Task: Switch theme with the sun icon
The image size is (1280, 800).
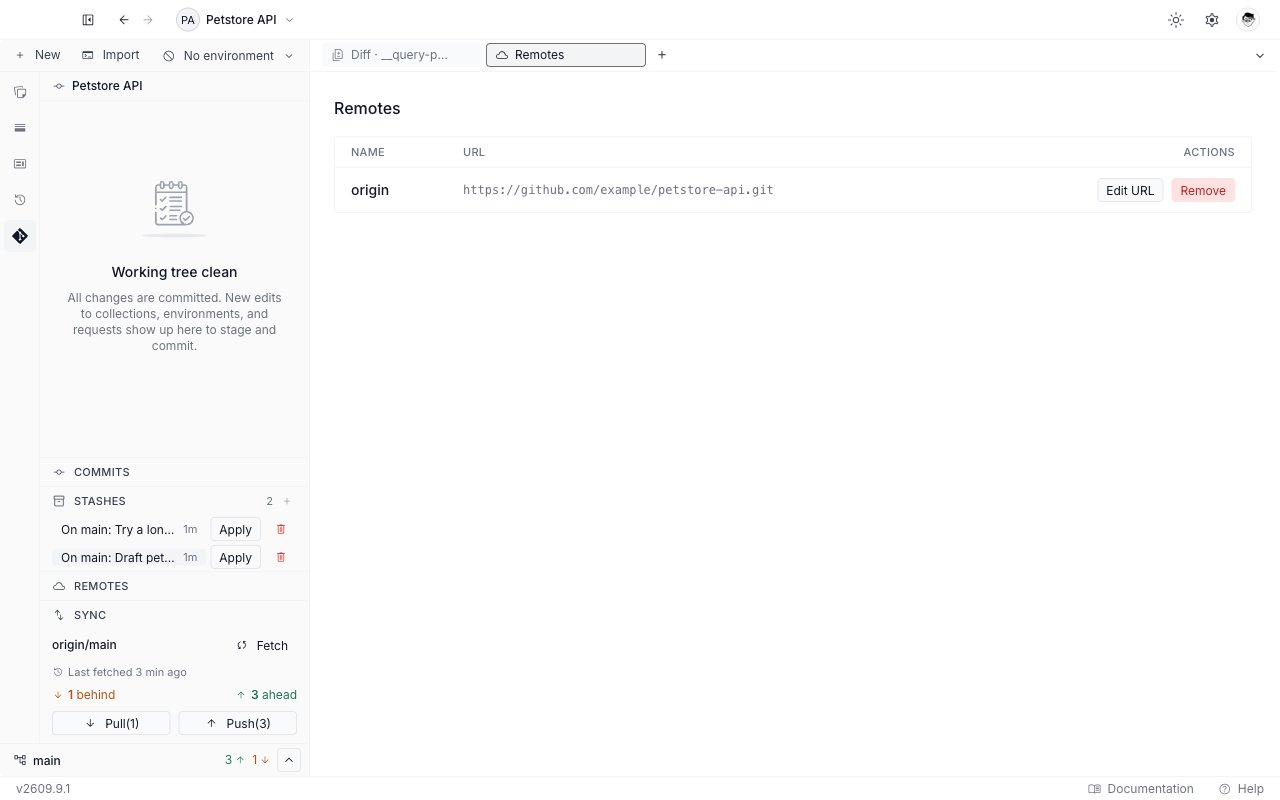Action: (x=1176, y=20)
